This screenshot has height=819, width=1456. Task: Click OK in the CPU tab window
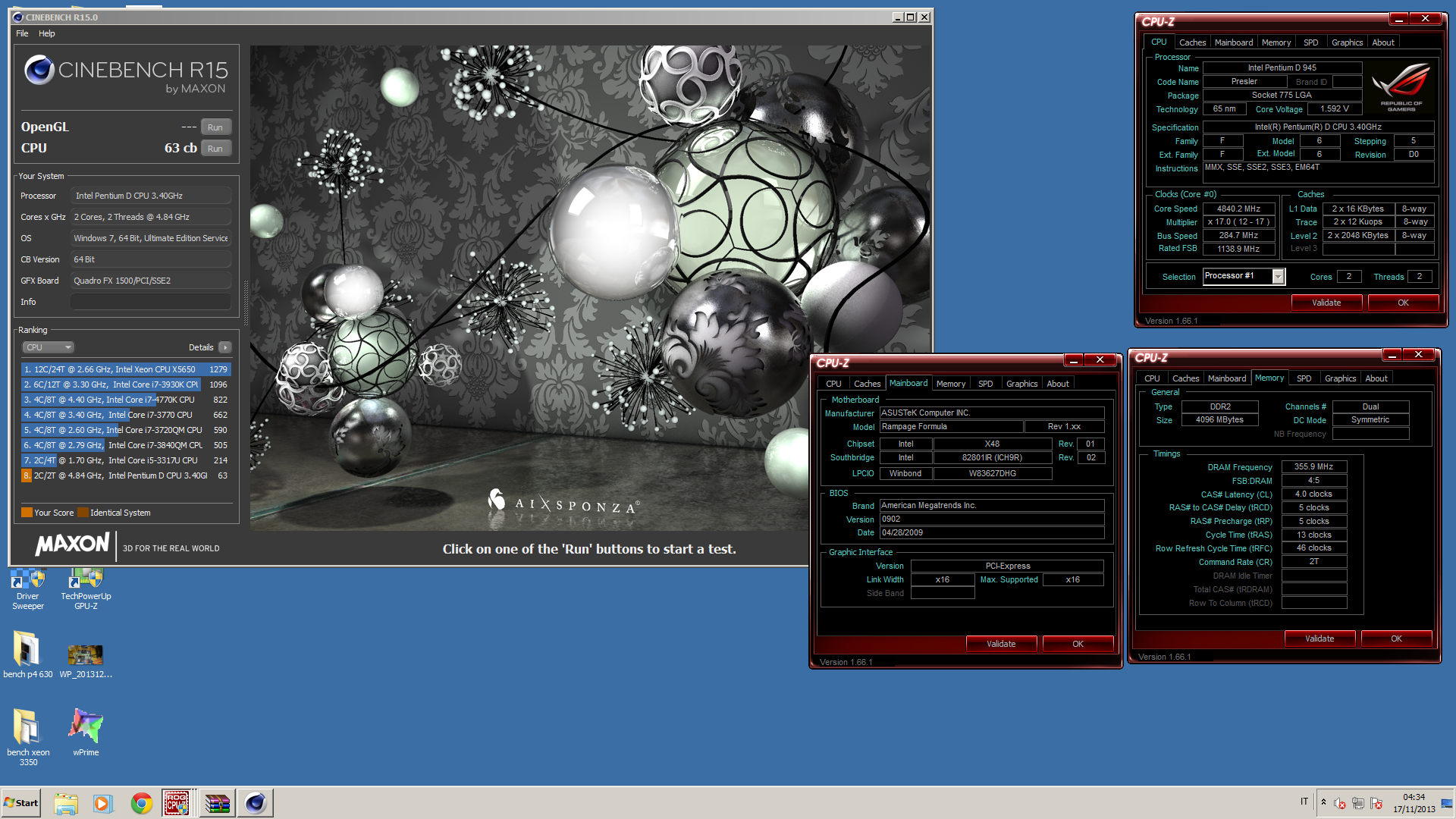(1403, 303)
